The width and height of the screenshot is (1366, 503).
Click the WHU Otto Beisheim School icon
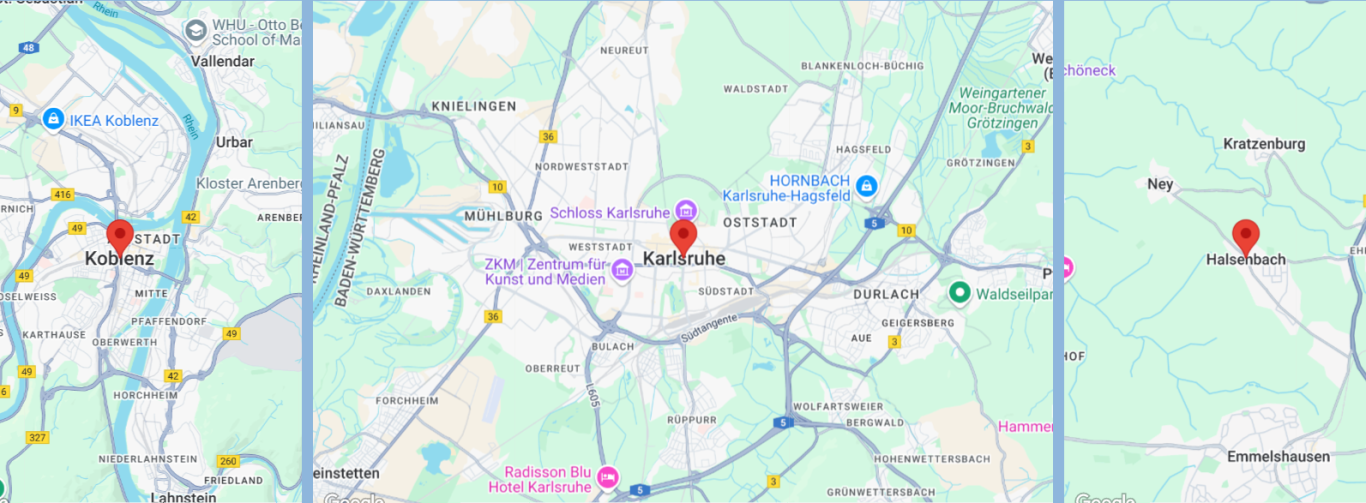coord(197,31)
